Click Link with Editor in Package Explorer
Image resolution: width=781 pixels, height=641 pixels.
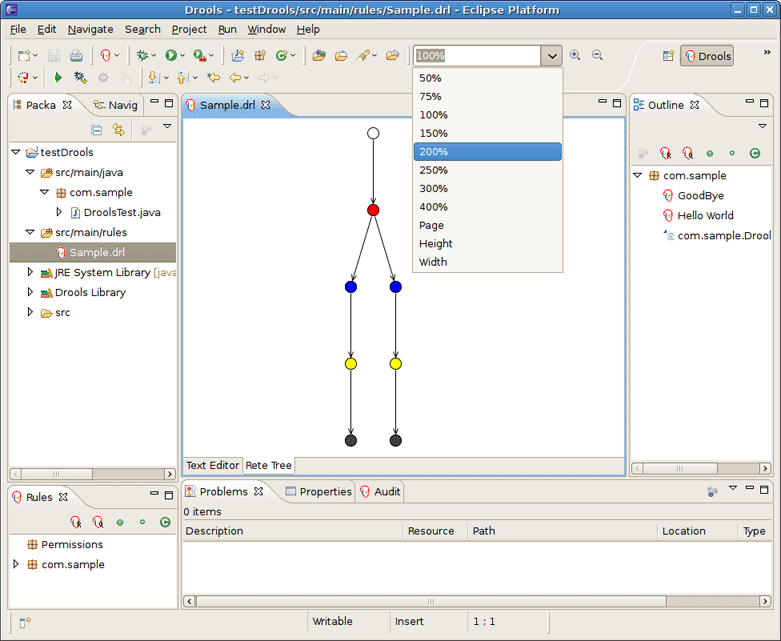[118, 130]
